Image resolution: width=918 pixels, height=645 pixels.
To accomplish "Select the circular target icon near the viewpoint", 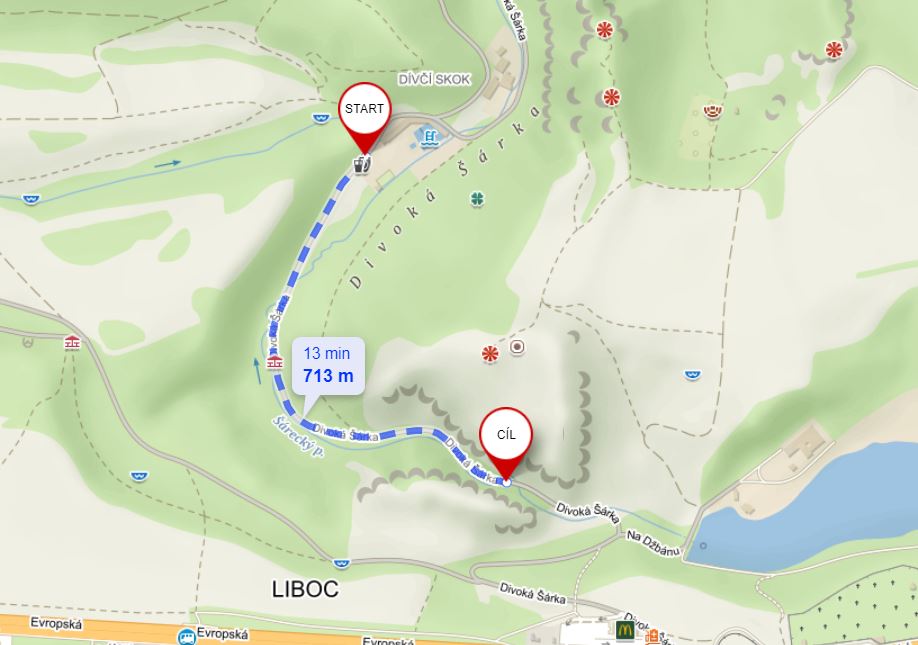I will pyautogui.click(x=516, y=347).
